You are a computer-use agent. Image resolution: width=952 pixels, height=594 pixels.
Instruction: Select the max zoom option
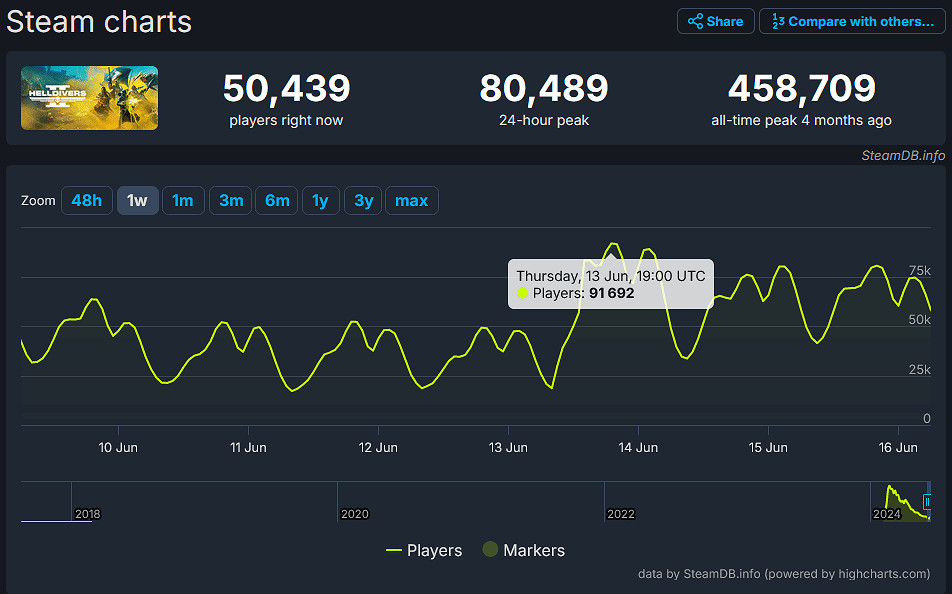(x=412, y=200)
